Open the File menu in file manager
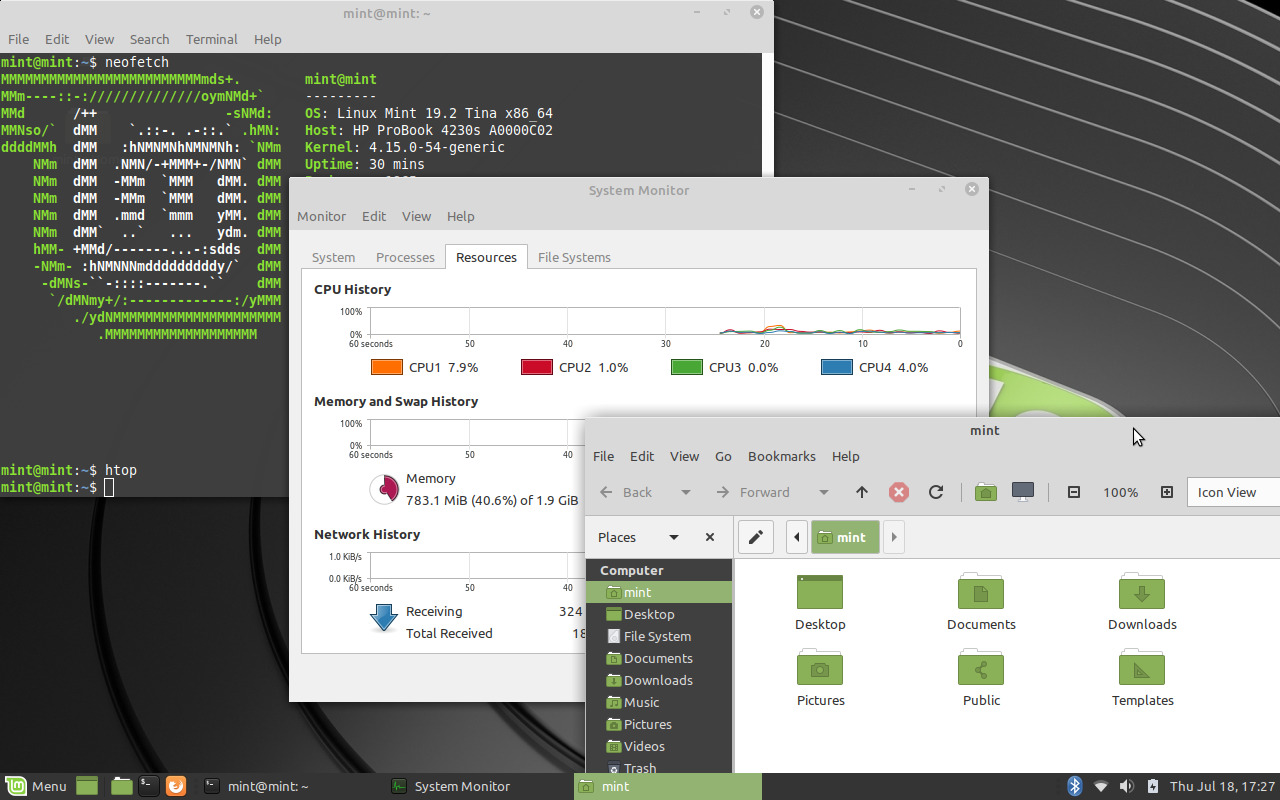This screenshot has height=800, width=1280. coord(604,456)
